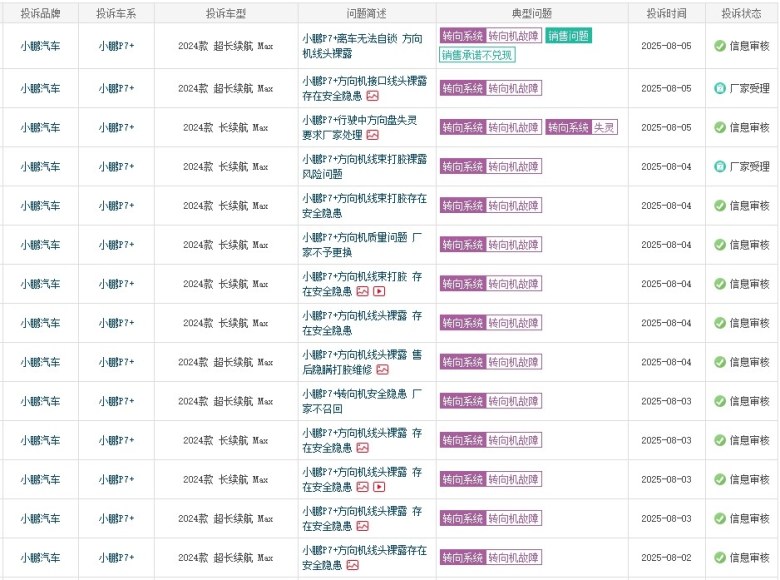Image resolution: width=780 pixels, height=580 pixels.
Task: Click 2024款 长续航 Max in 方向盘失灵 row
Action: click(225, 127)
